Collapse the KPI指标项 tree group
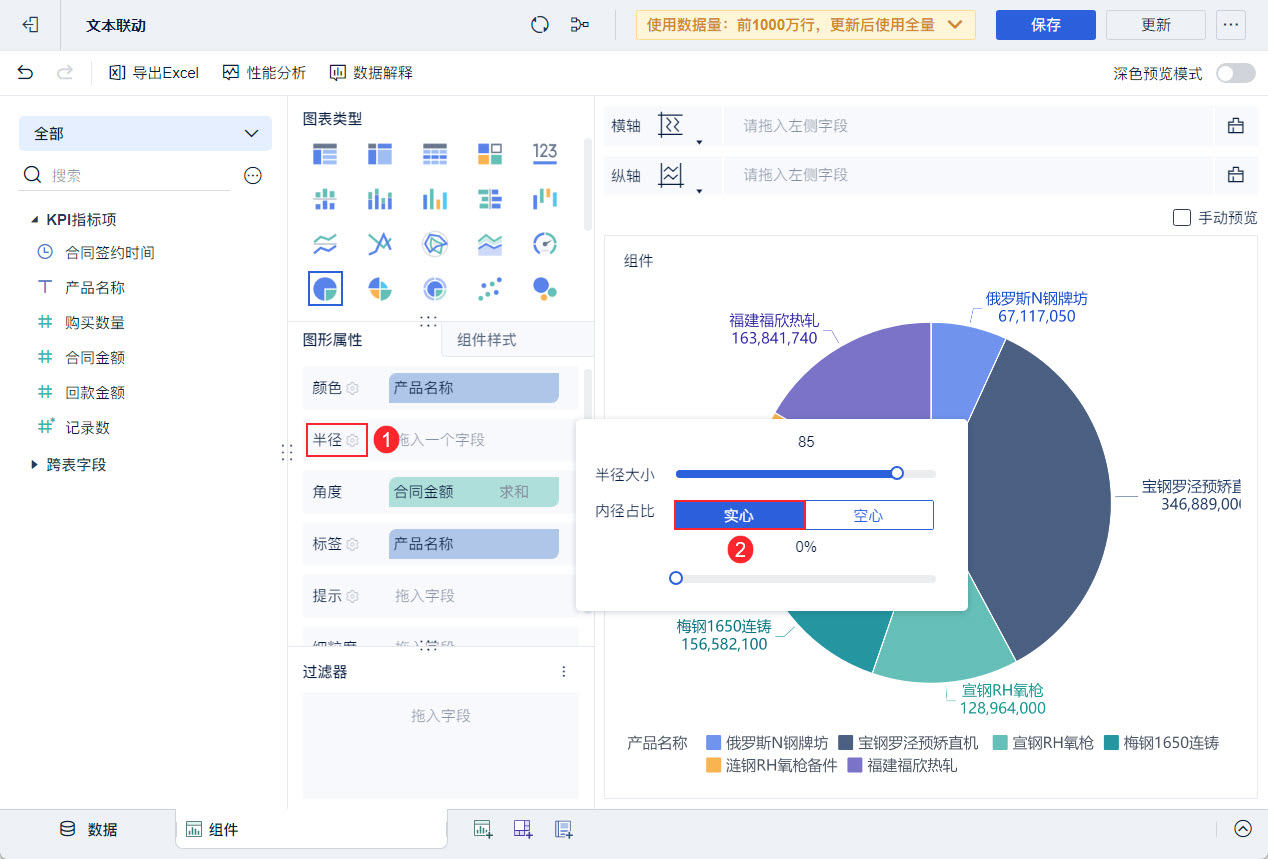The height and width of the screenshot is (859, 1268). point(36,219)
